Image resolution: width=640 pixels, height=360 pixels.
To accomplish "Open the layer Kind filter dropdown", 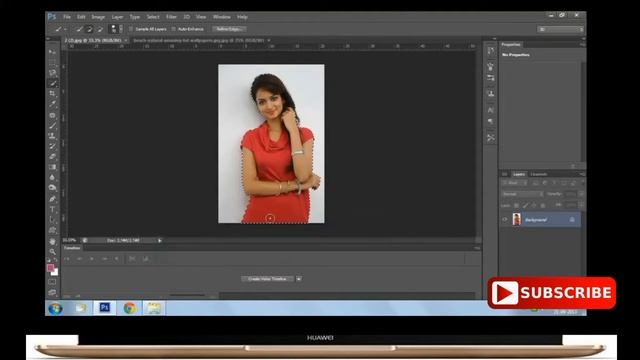I will point(515,183).
